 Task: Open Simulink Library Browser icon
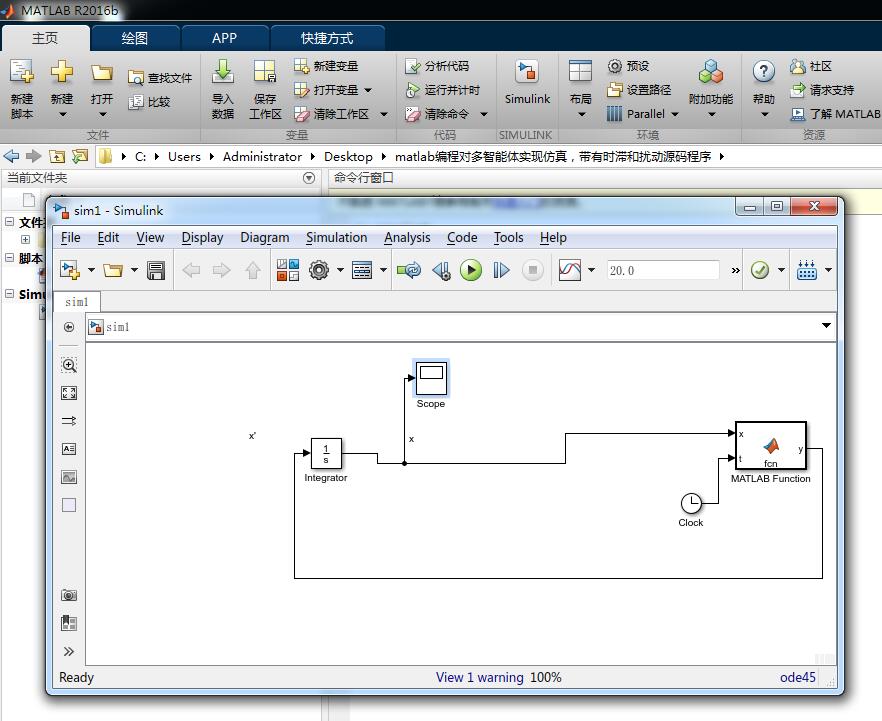tap(287, 271)
